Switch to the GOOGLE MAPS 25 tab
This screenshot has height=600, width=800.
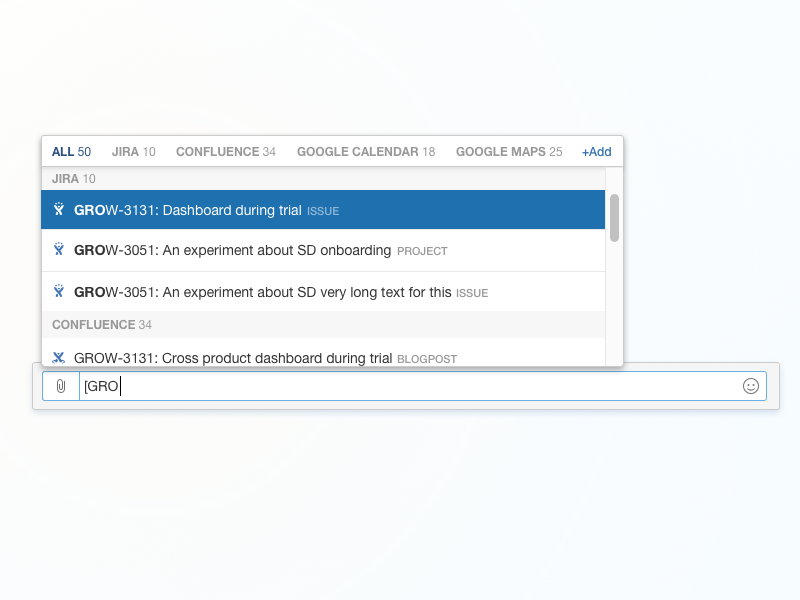(x=508, y=151)
